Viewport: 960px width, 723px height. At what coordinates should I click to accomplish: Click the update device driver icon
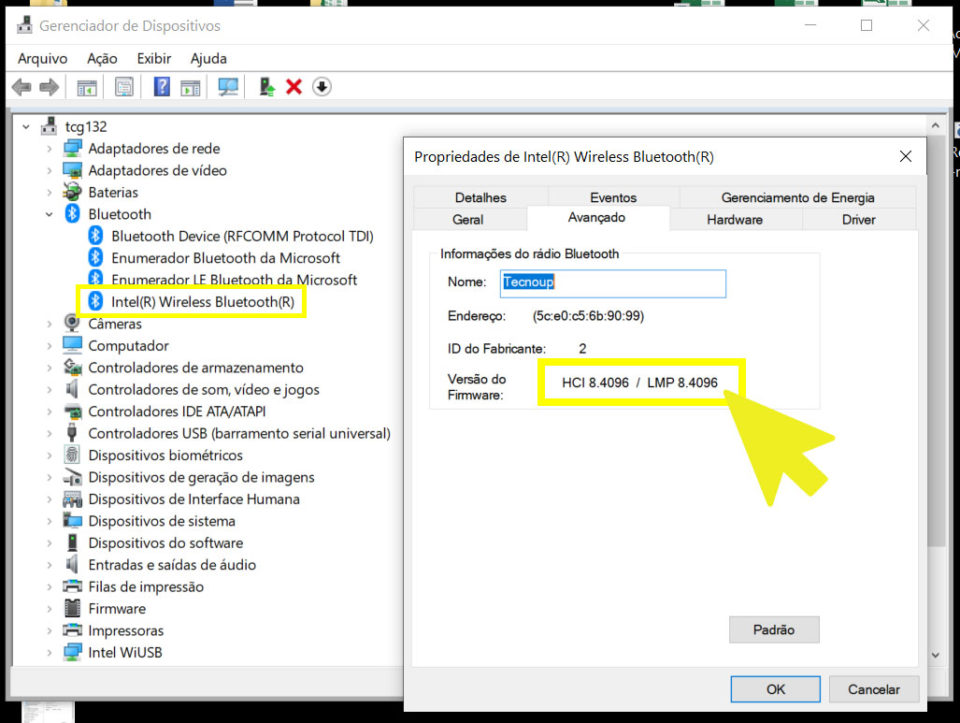[267, 87]
